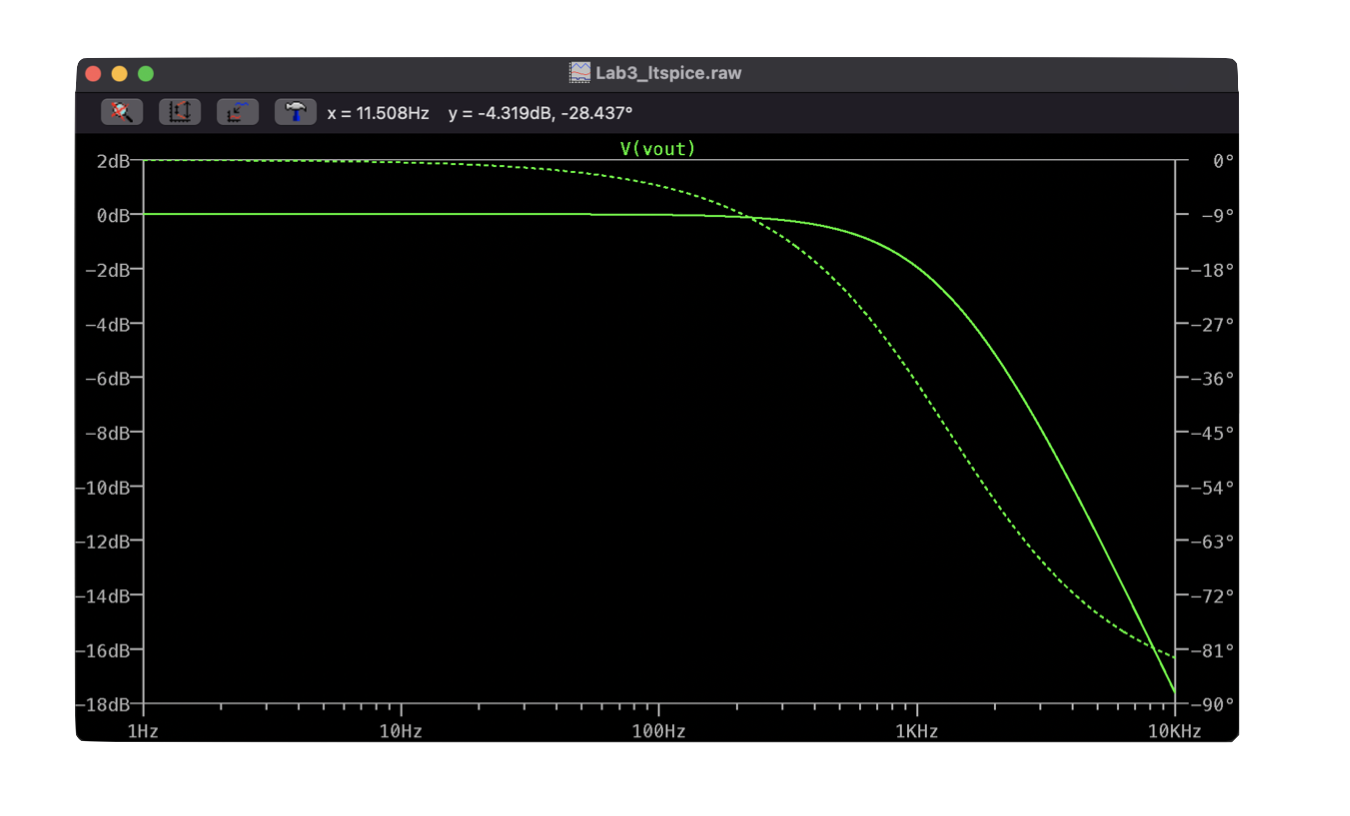Image resolution: width=1350 pixels, height=816 pixels.
Task: Click the 100Hz frequency axis label
Action: point(659,732)
